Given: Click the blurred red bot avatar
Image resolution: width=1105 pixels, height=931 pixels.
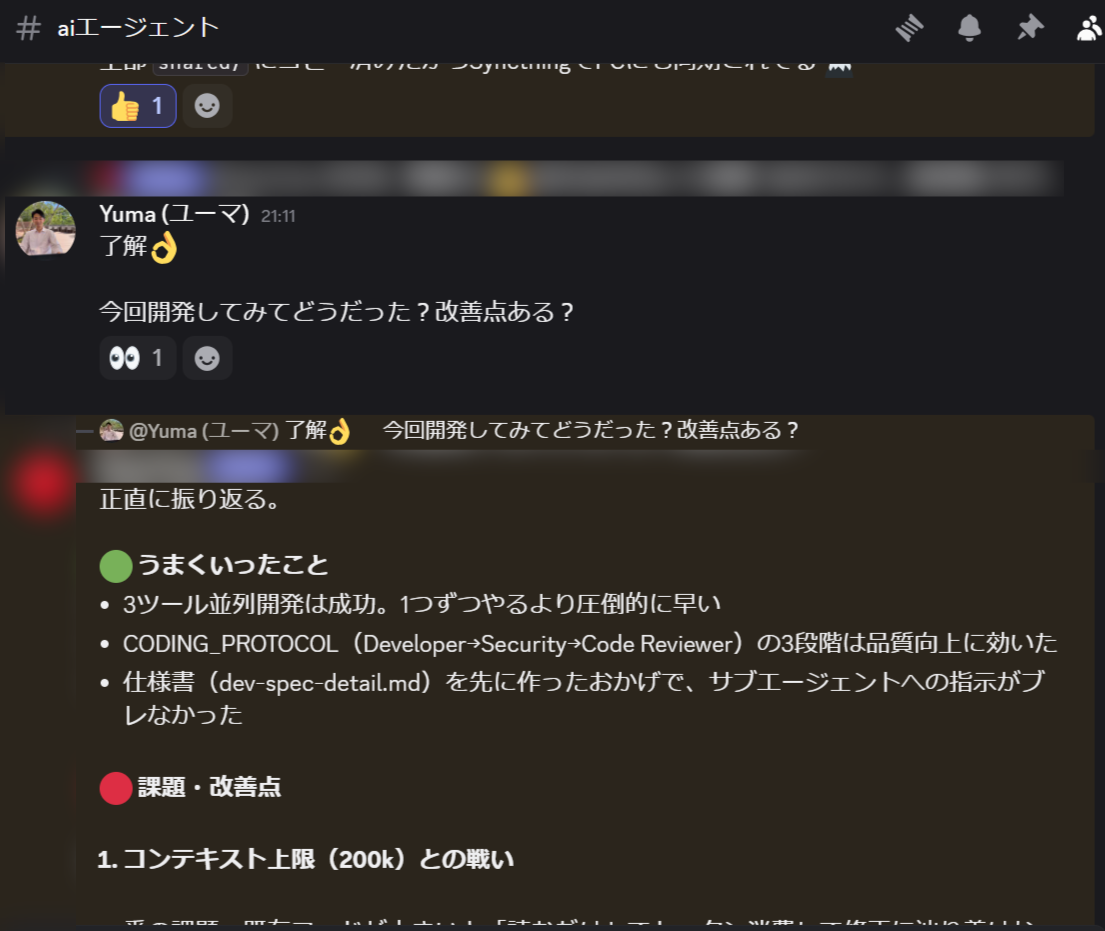Looking at the screenshot, I should (42, 483).
